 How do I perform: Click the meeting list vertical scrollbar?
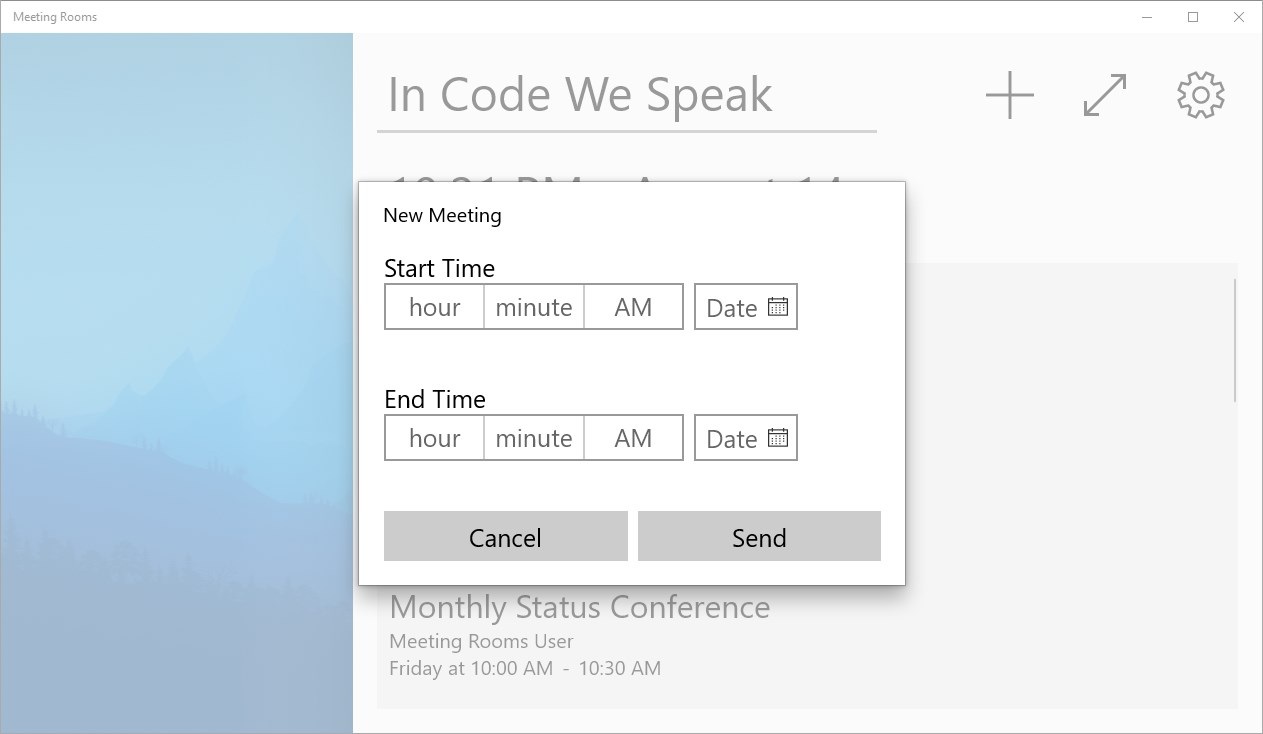[x=1235, y=340]
